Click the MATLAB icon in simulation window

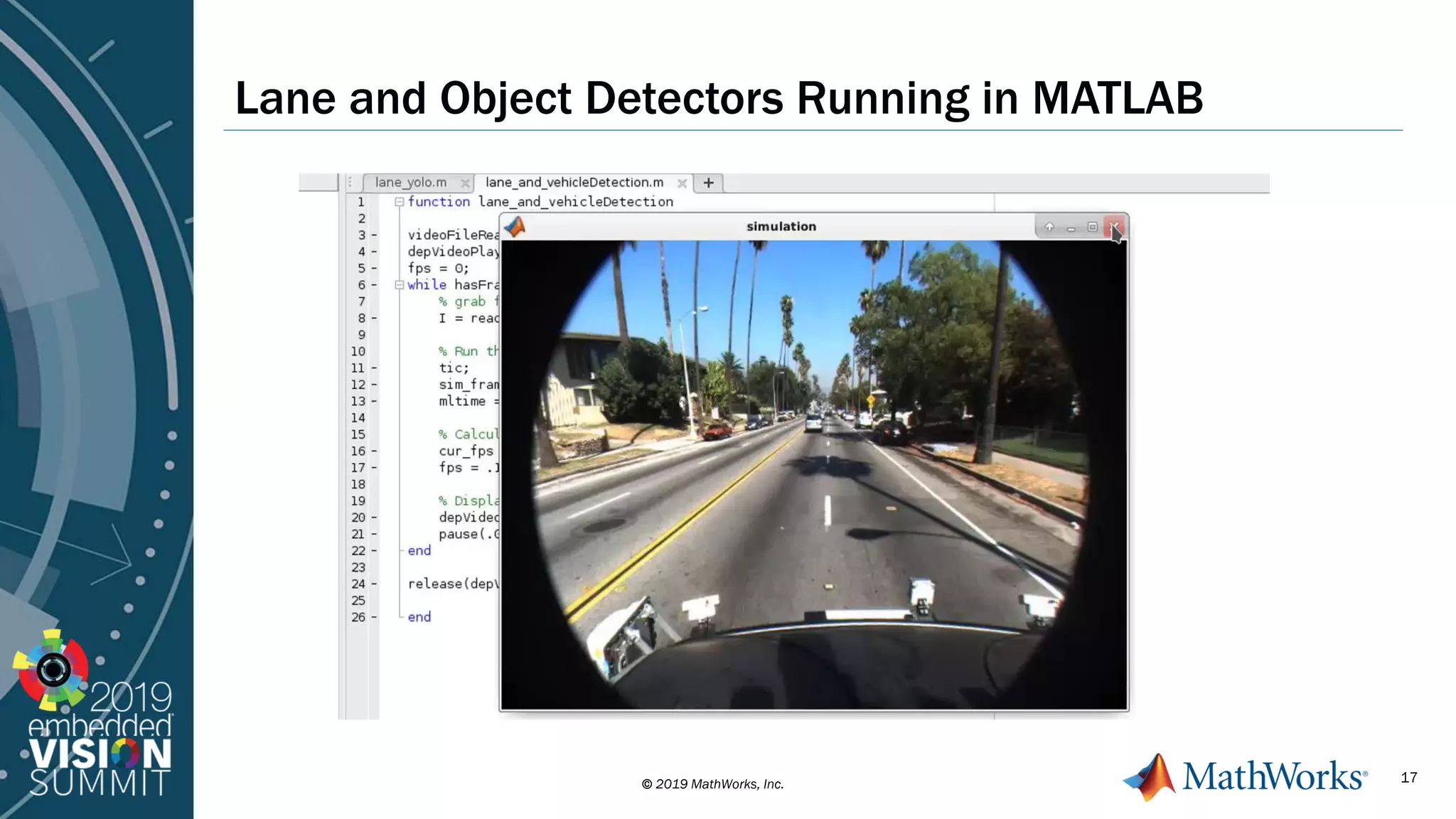pos(515,227)
